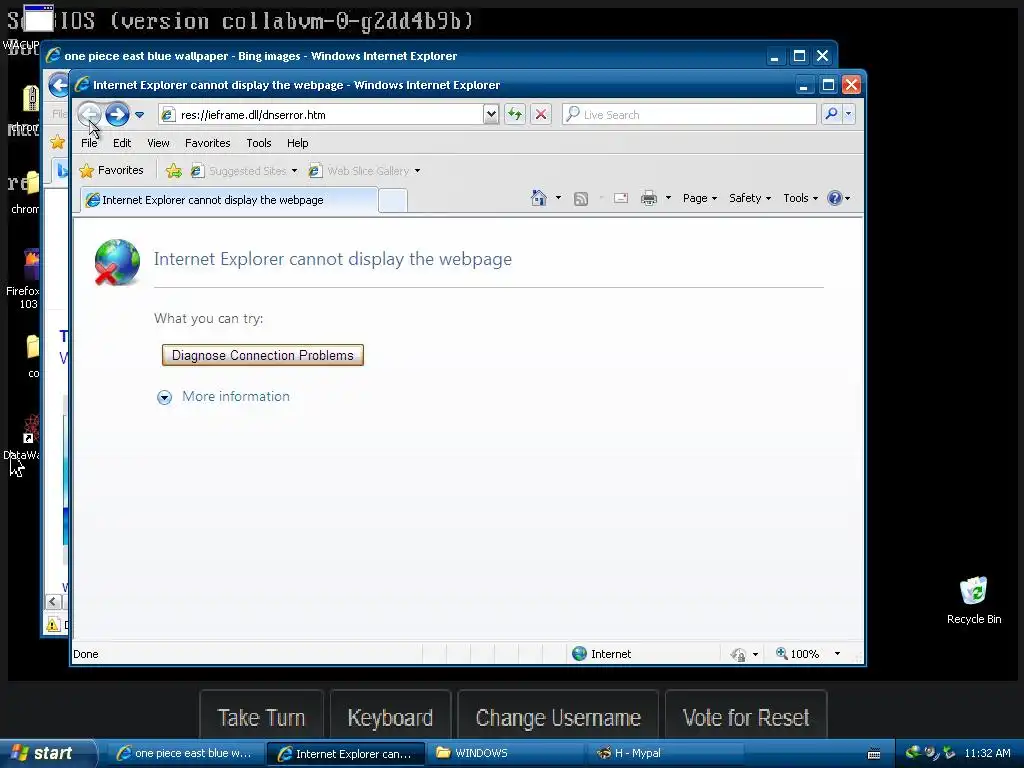Image resolution: width=1024 pixels, height=768 pixels.
Task: Open the Edit menu
Action: [121, 143]
